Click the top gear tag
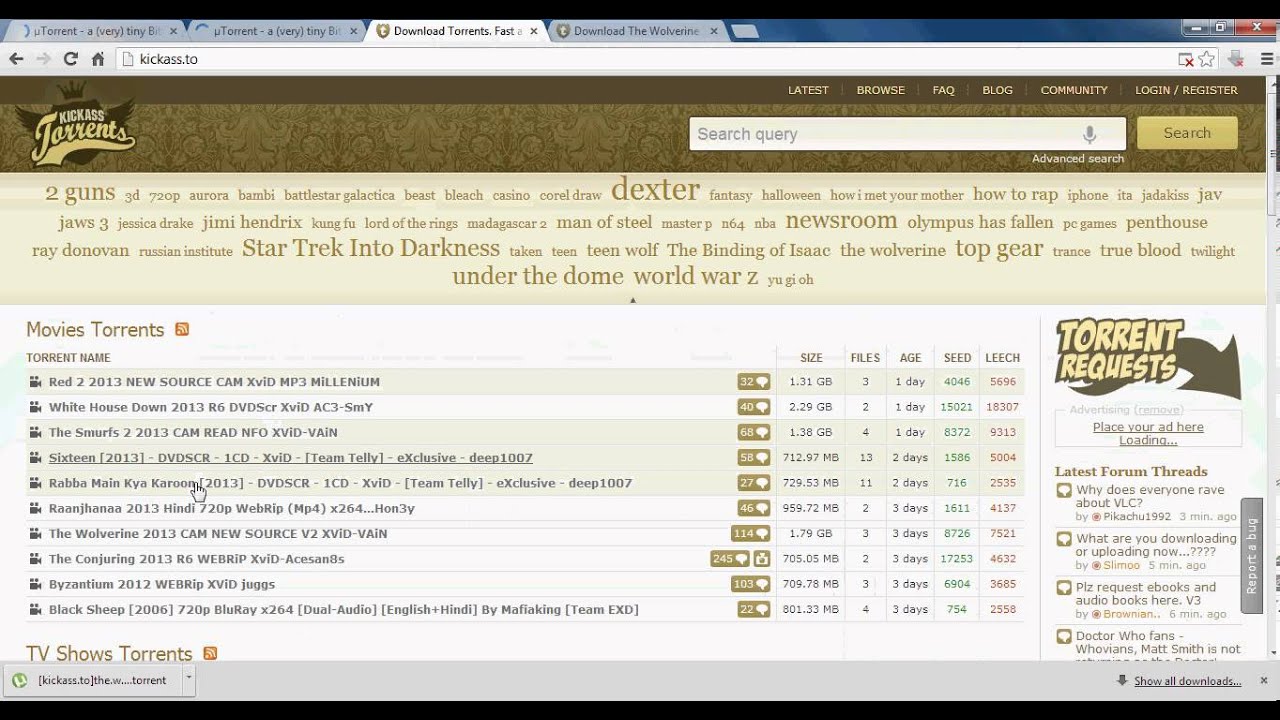The image size is (1280, 720). [999, 249]
